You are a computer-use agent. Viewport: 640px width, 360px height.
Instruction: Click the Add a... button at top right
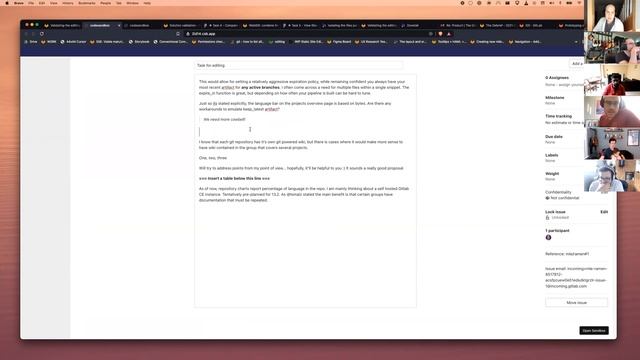(577, 64)
